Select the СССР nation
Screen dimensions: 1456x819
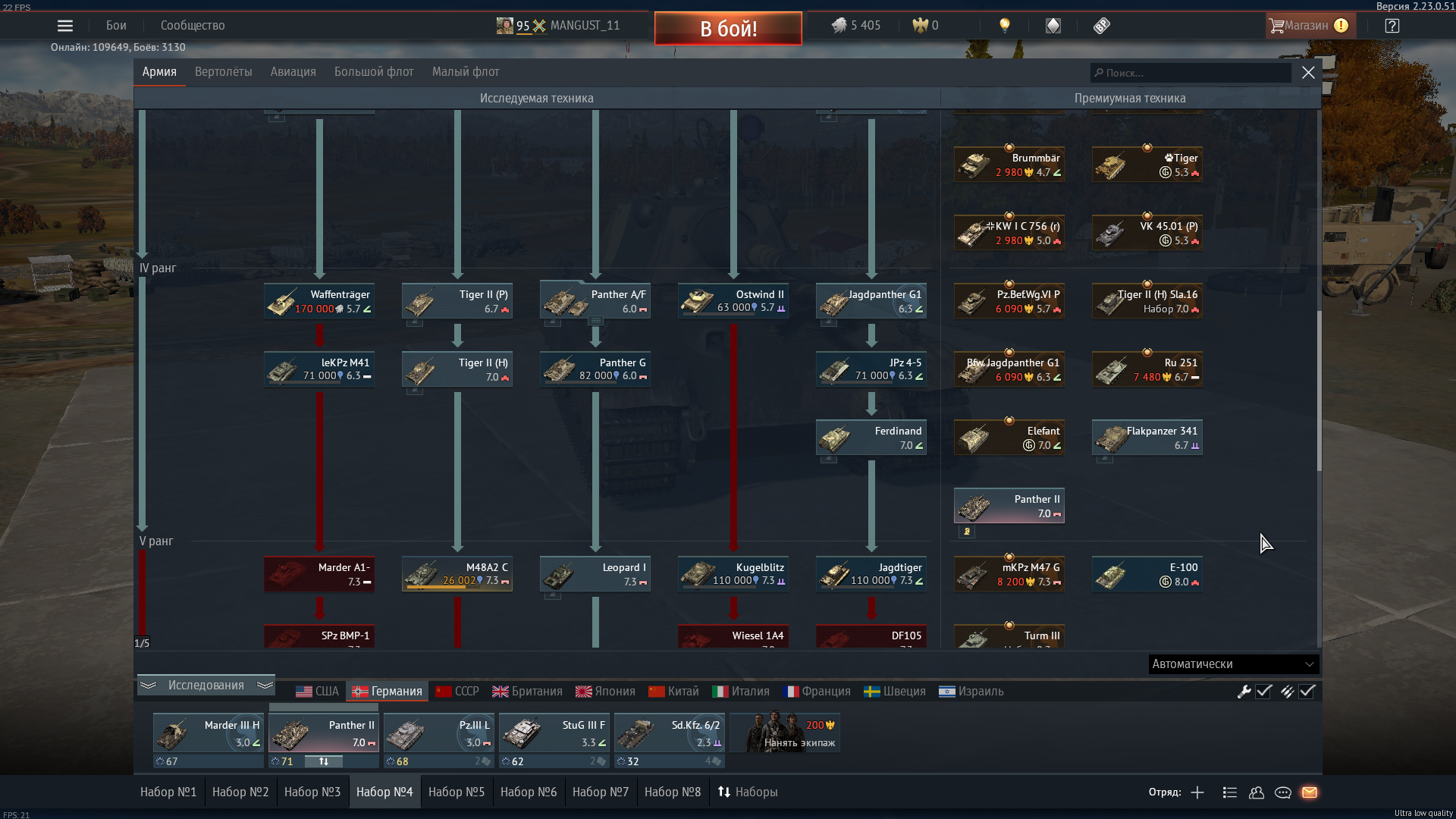(457, 692)
